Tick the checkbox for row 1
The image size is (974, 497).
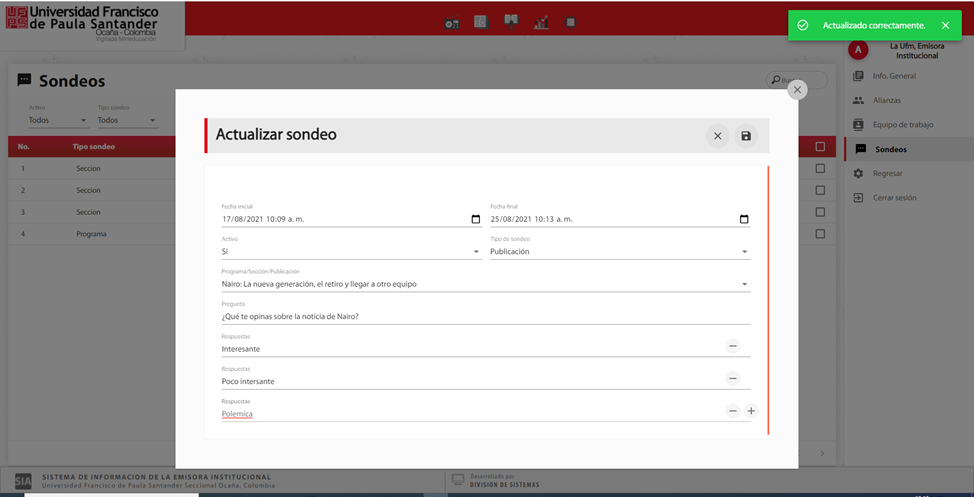tap(820, 168)
